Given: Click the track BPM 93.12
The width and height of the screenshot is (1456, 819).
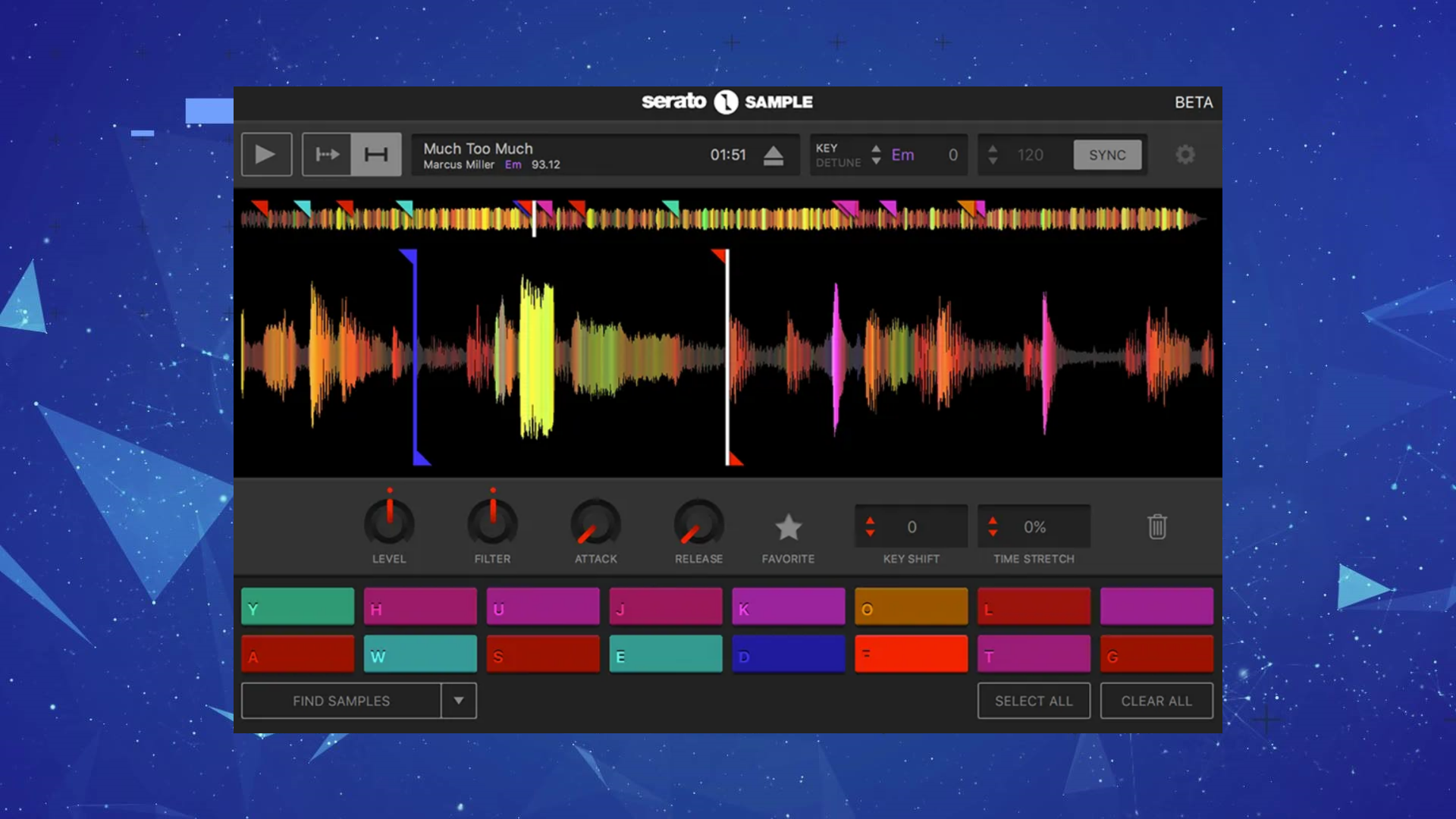Looking at the screenshot, I should click(x=545, y=165).
